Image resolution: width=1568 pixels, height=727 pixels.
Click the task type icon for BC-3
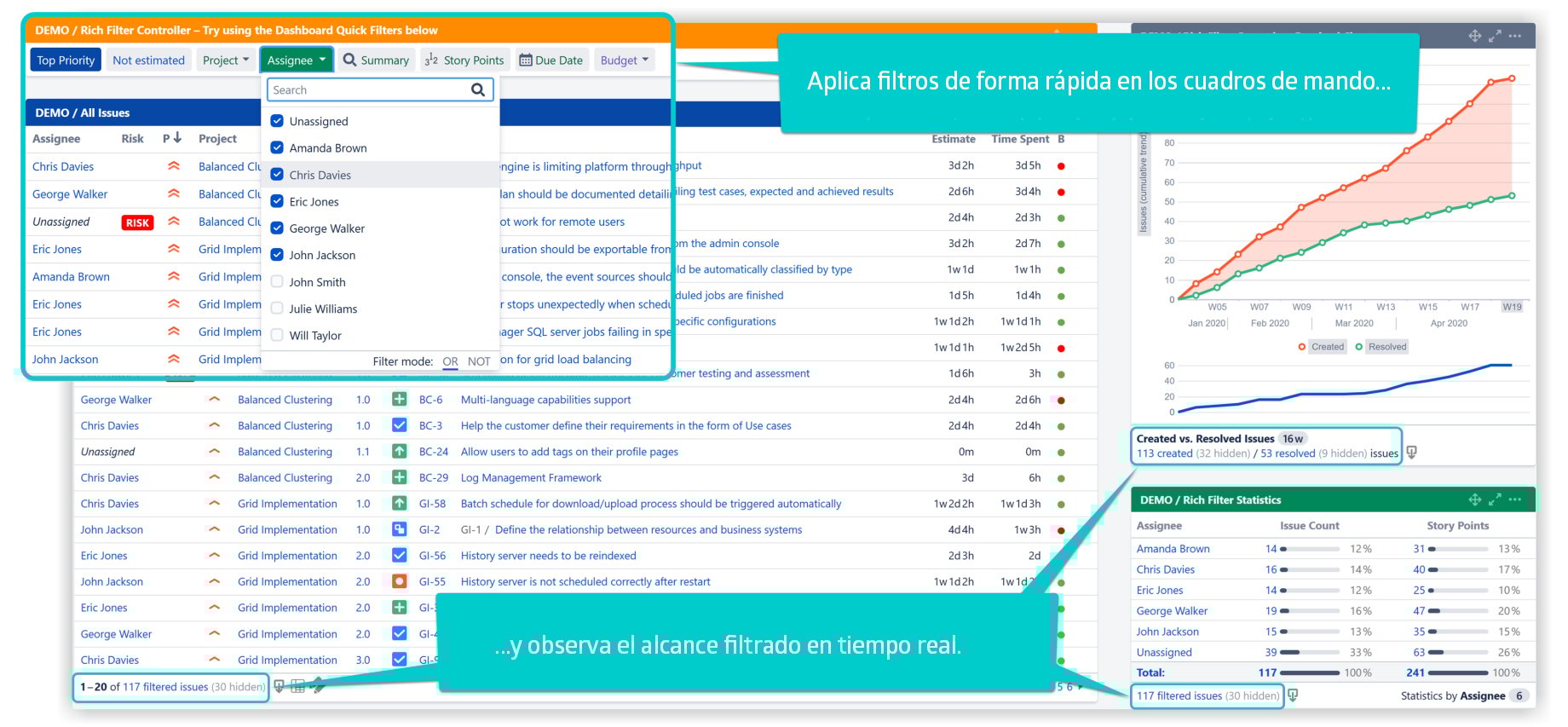[399, 425]
